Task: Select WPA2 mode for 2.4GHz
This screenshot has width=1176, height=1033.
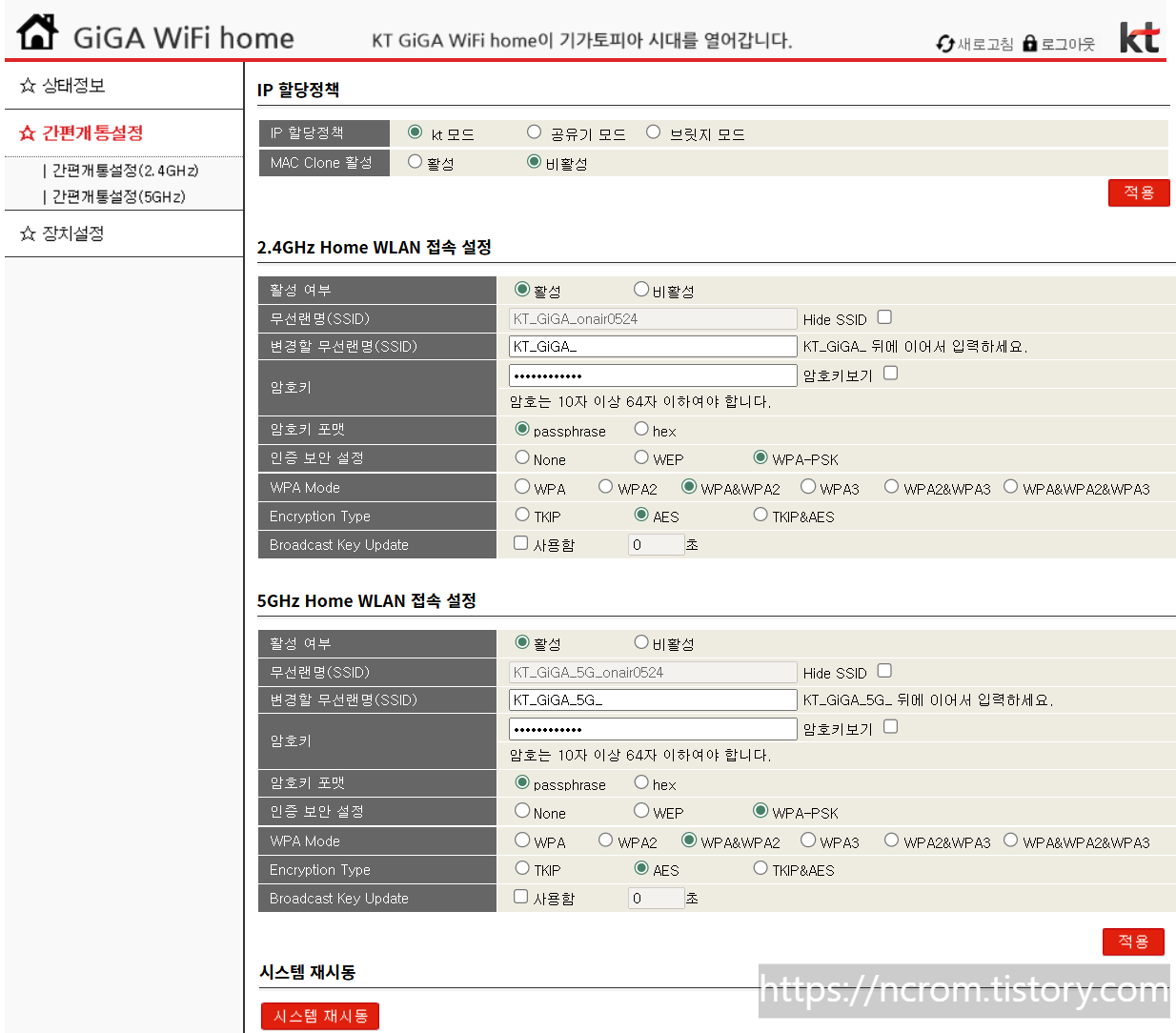Action: 606,487
